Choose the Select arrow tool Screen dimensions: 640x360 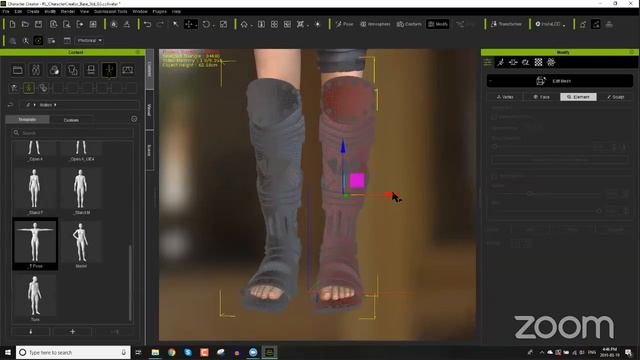click(x=176, y=24)
